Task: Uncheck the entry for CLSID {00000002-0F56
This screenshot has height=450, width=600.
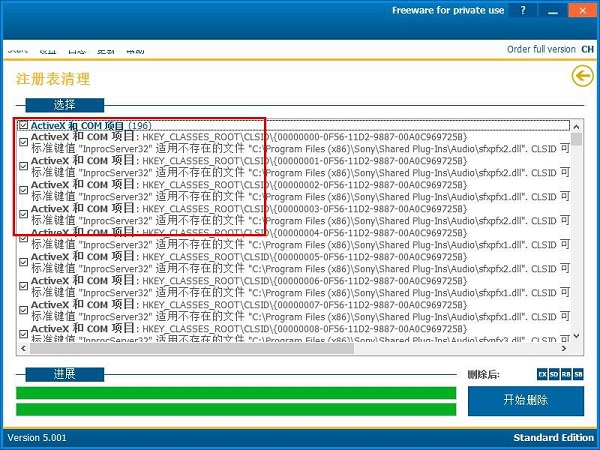Action: tap(24, 190)
